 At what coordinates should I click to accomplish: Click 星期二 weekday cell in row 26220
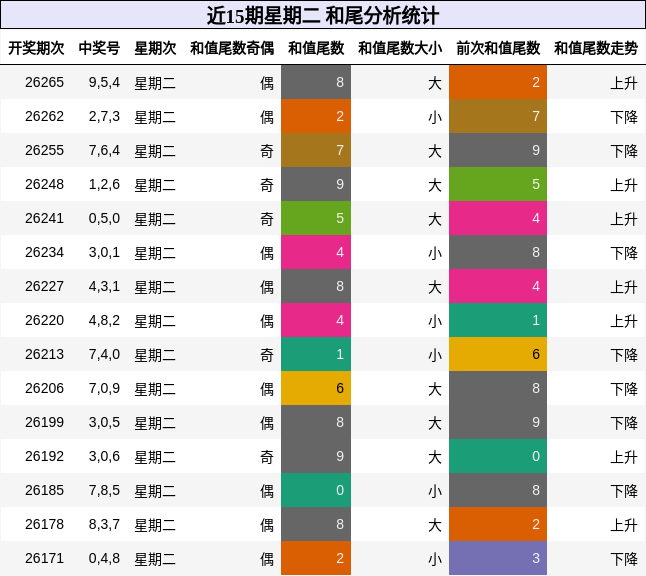pyautogui.click(x=155, y=321)
